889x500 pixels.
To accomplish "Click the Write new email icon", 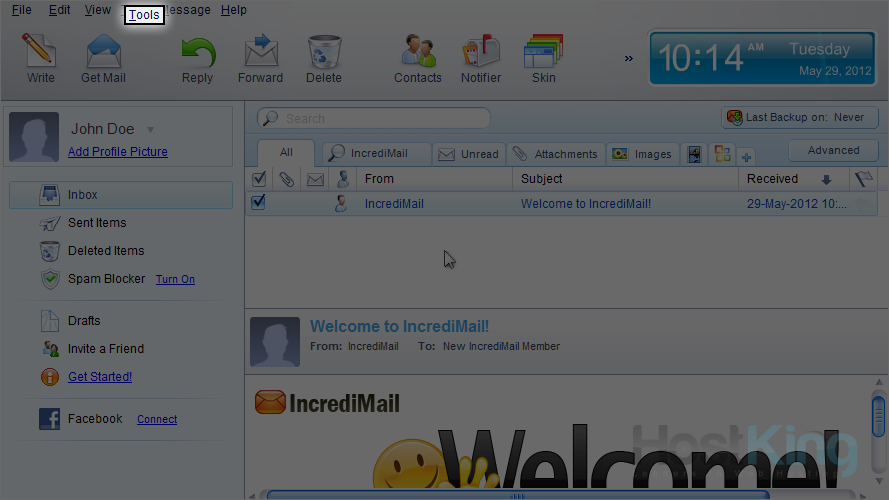I will point(40,52).
